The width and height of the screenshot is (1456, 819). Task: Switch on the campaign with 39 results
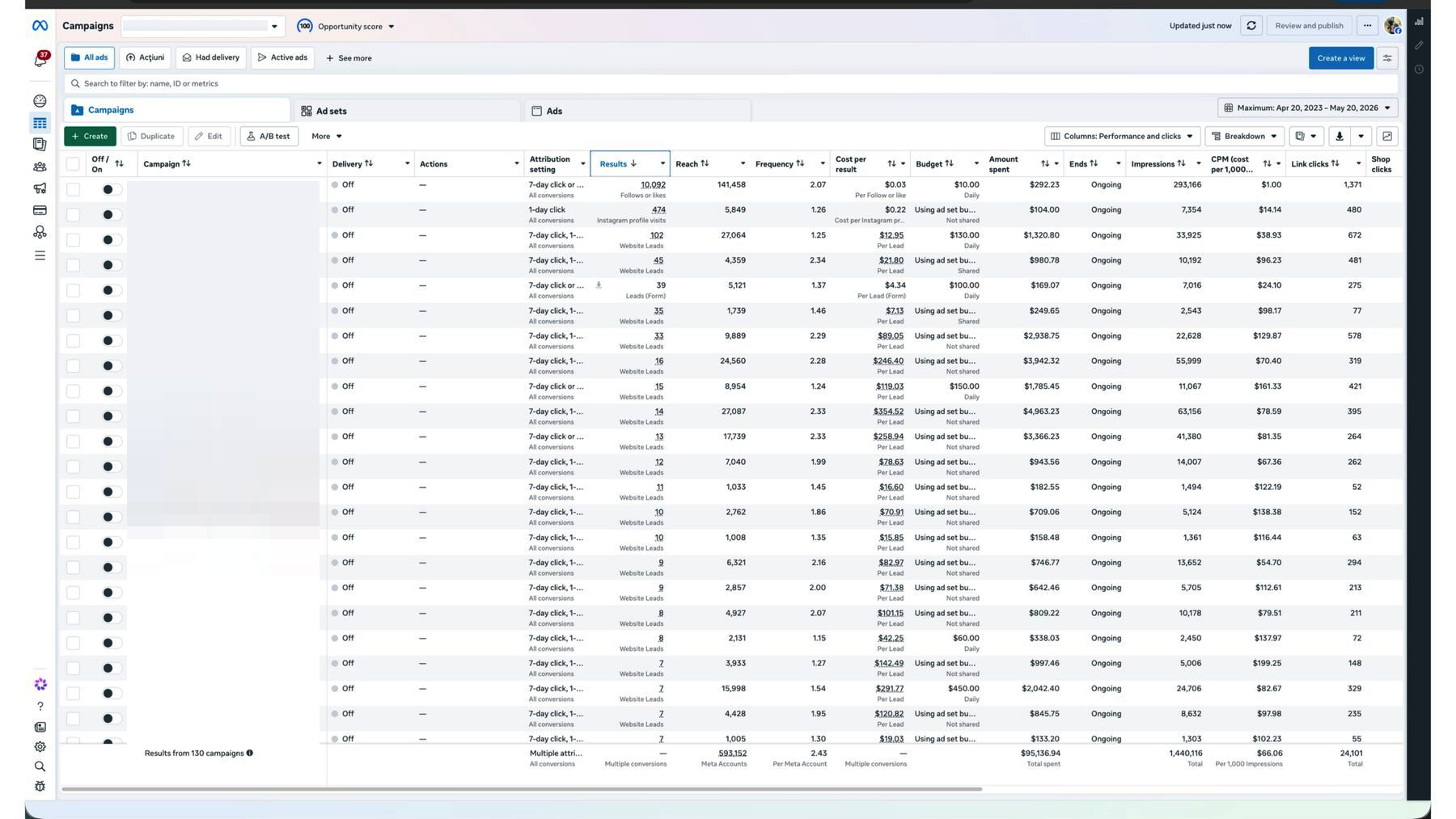tap(112, 290)
